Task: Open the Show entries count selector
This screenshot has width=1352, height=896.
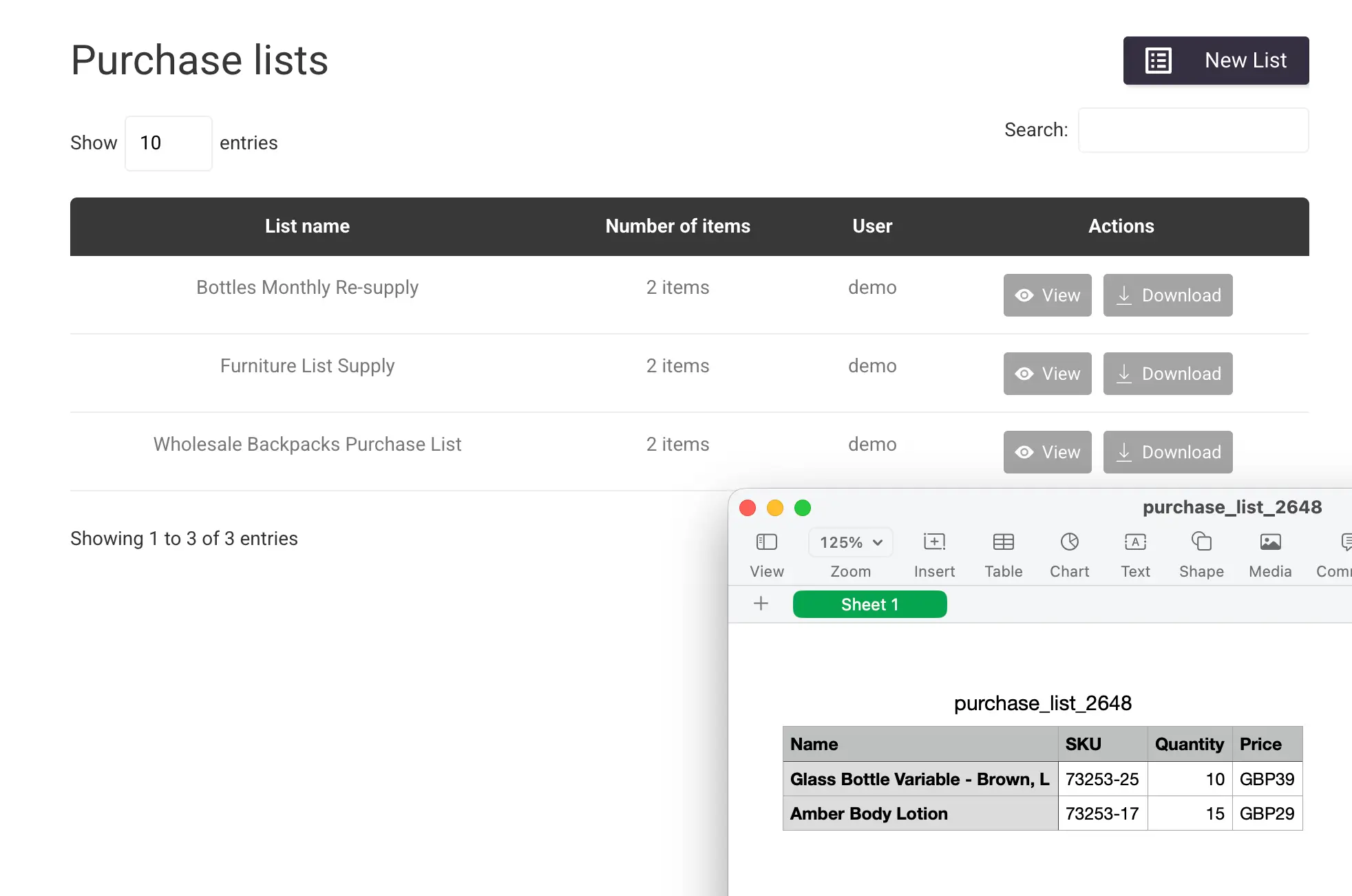Action: tap(169, 143)
